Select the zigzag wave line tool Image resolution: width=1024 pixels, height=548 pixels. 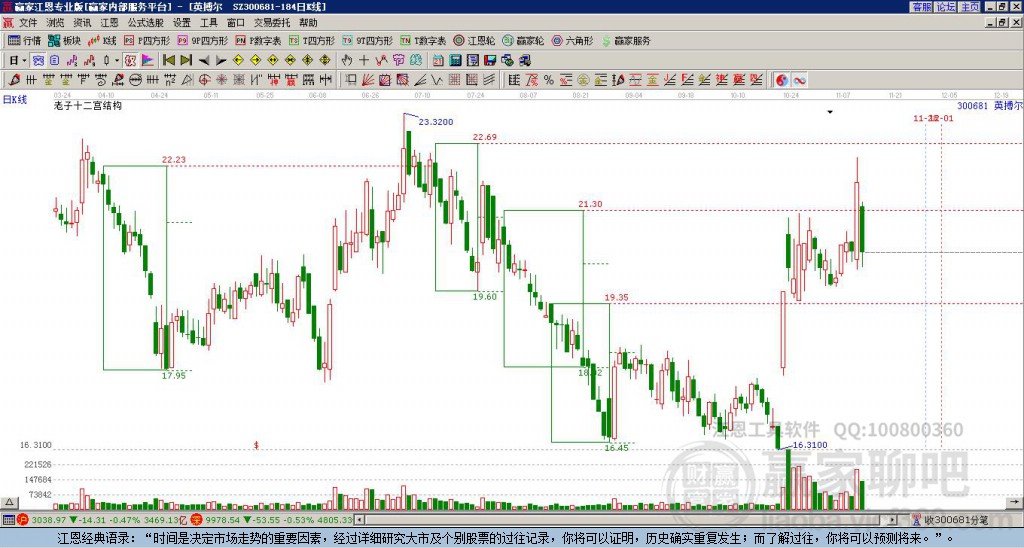click(x=437, y=80)
